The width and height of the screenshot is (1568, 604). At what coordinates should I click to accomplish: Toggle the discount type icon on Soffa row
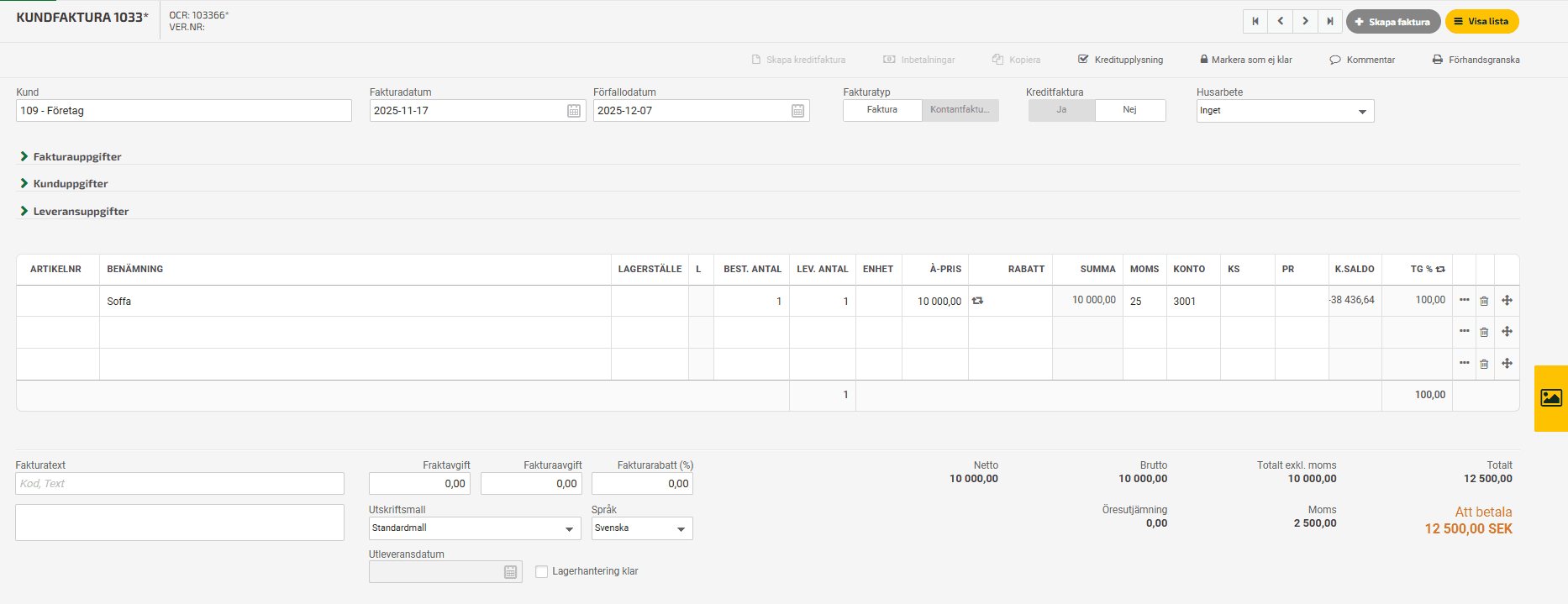tap(977, 301)
